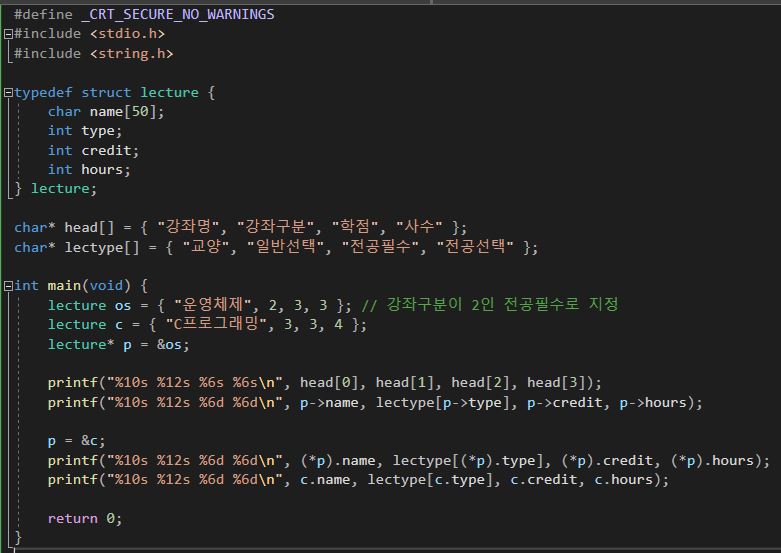Click the "강좌명" string literal
781x553 pixels.
pos(187,227)
